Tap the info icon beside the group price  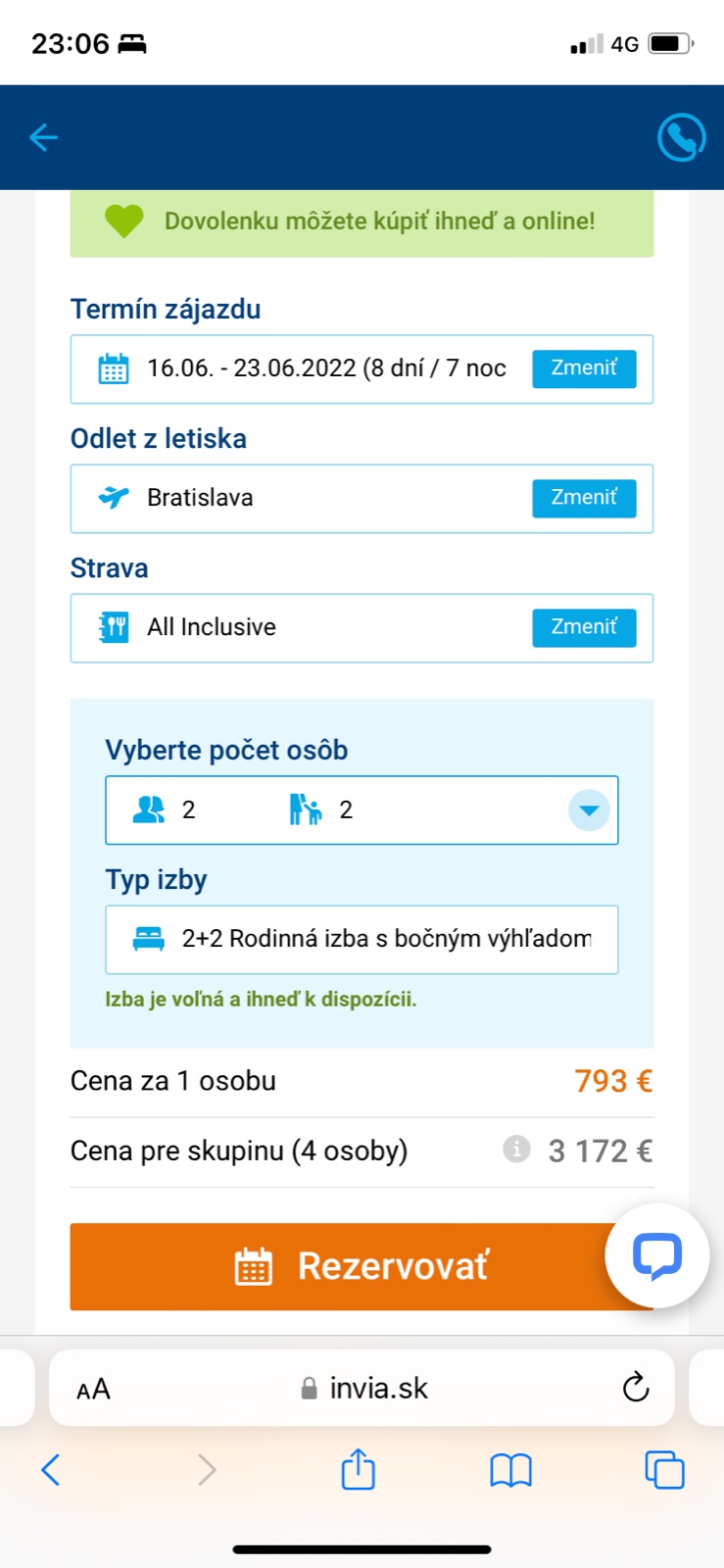click(x=516, y=1149)
